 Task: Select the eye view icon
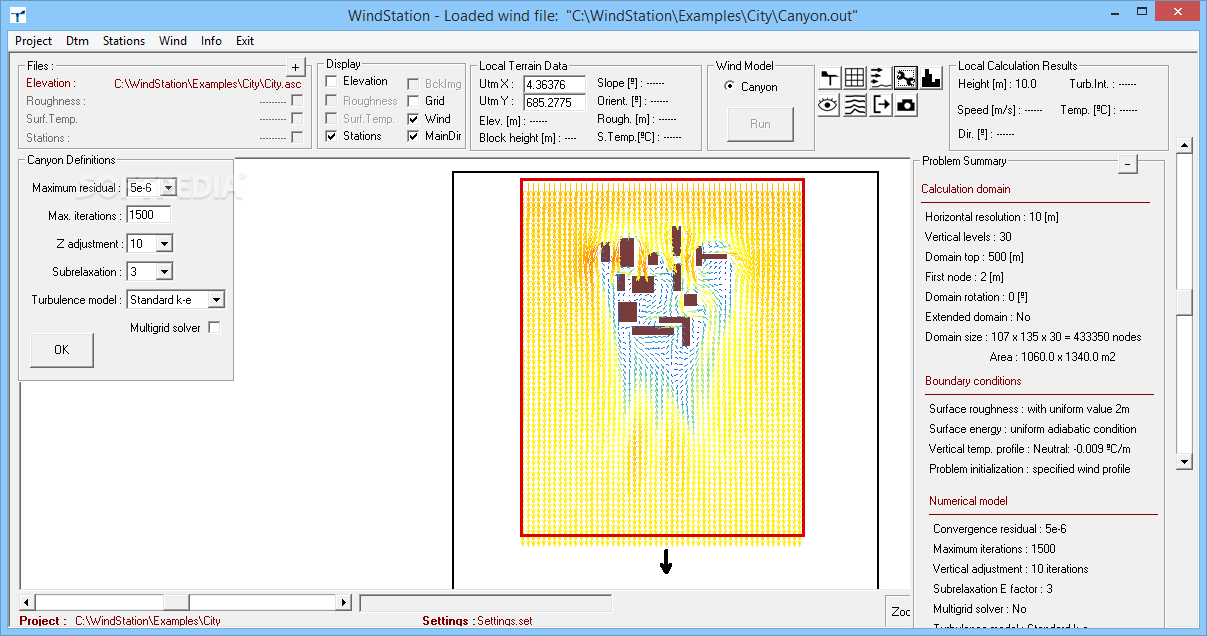point(829,105)
